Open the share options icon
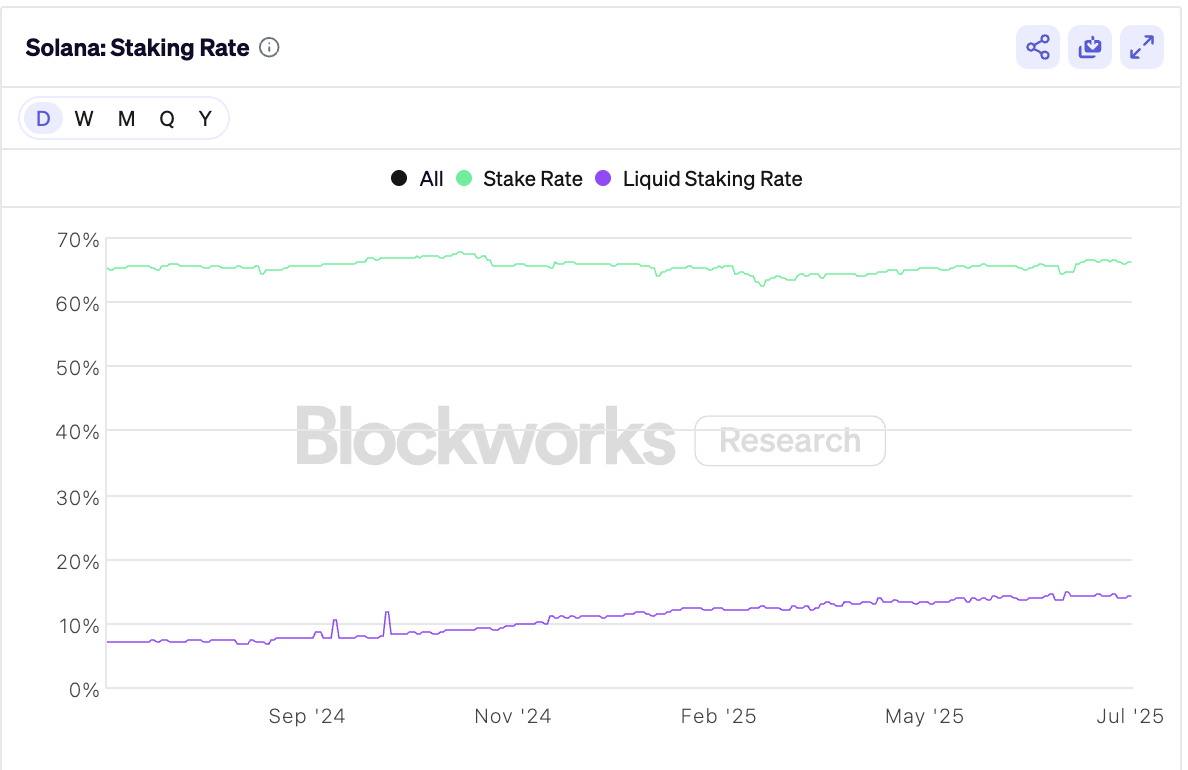Viewport: 1188px width, 770px height. (x=1037, y=47)
